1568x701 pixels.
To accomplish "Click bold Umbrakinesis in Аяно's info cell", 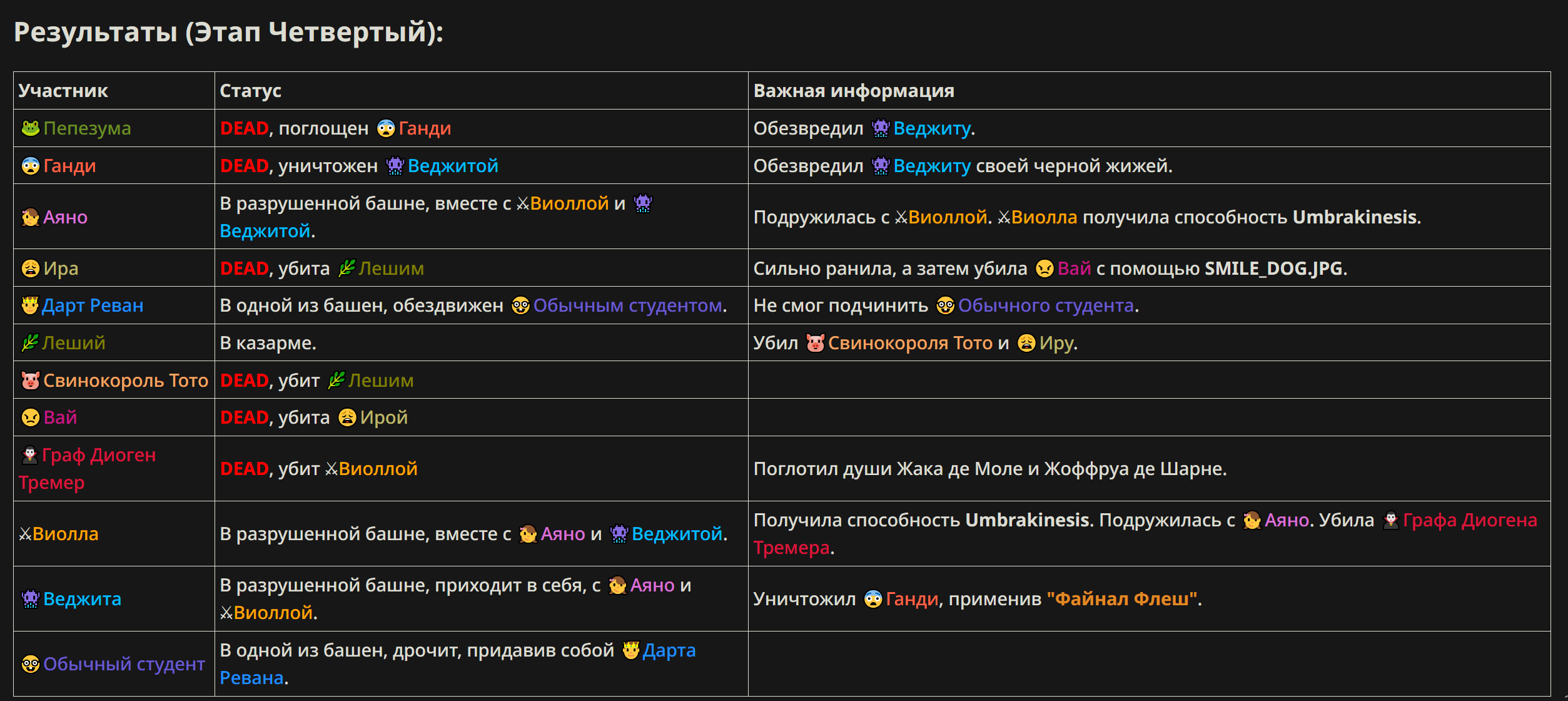I will click(1355, 217).
